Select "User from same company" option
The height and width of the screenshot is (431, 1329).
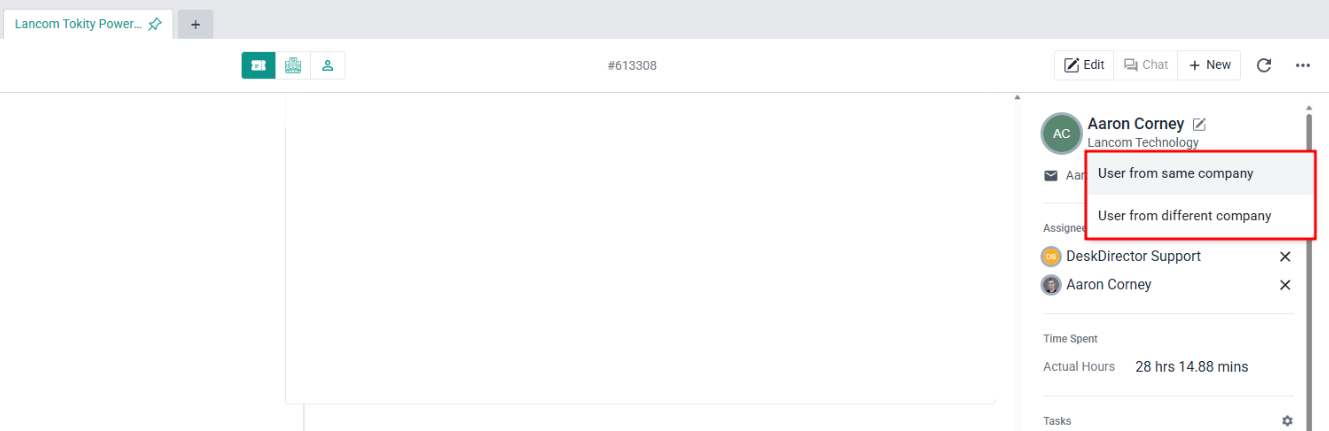tap(1175, 173)
